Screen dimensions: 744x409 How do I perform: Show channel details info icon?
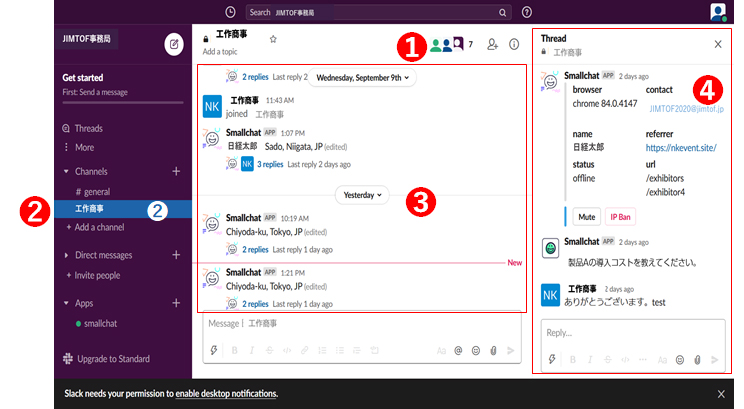(x=514, y=45)
